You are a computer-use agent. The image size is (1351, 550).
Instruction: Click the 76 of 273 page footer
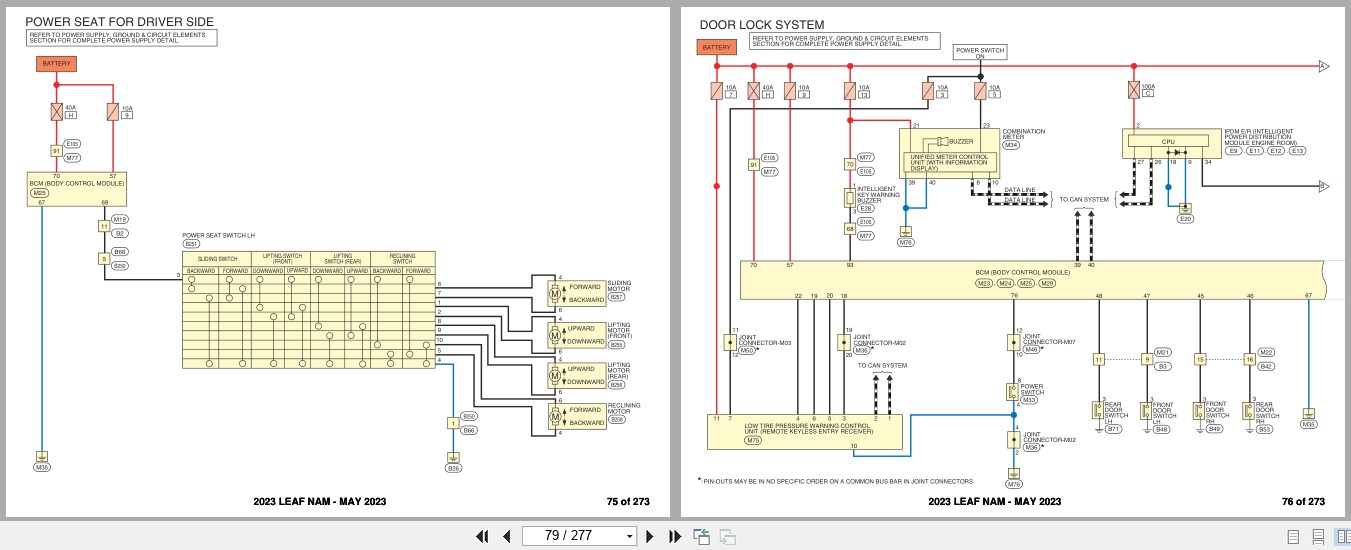1304,502
